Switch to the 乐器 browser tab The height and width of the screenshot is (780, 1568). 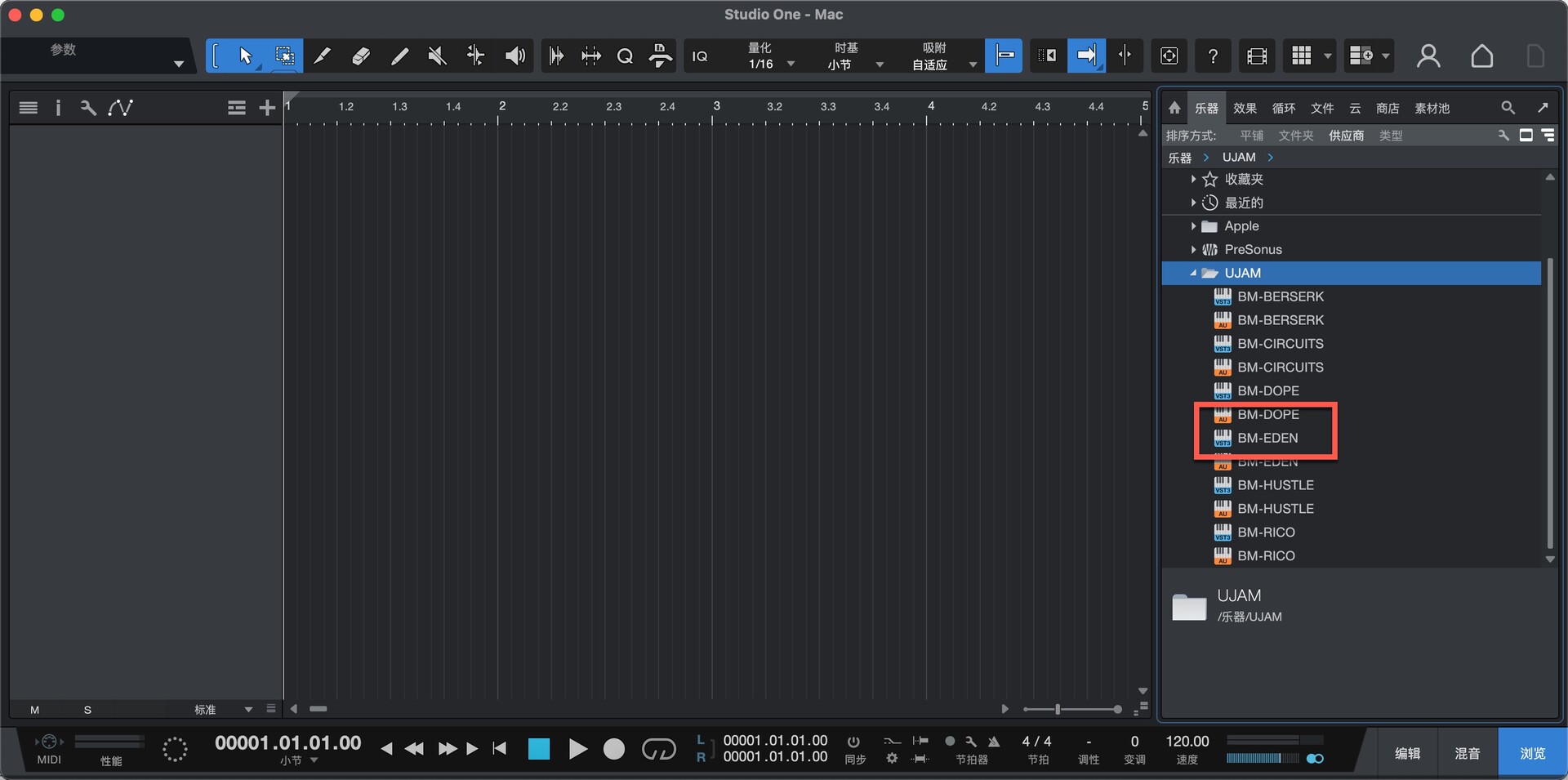tap(1206, 108)
